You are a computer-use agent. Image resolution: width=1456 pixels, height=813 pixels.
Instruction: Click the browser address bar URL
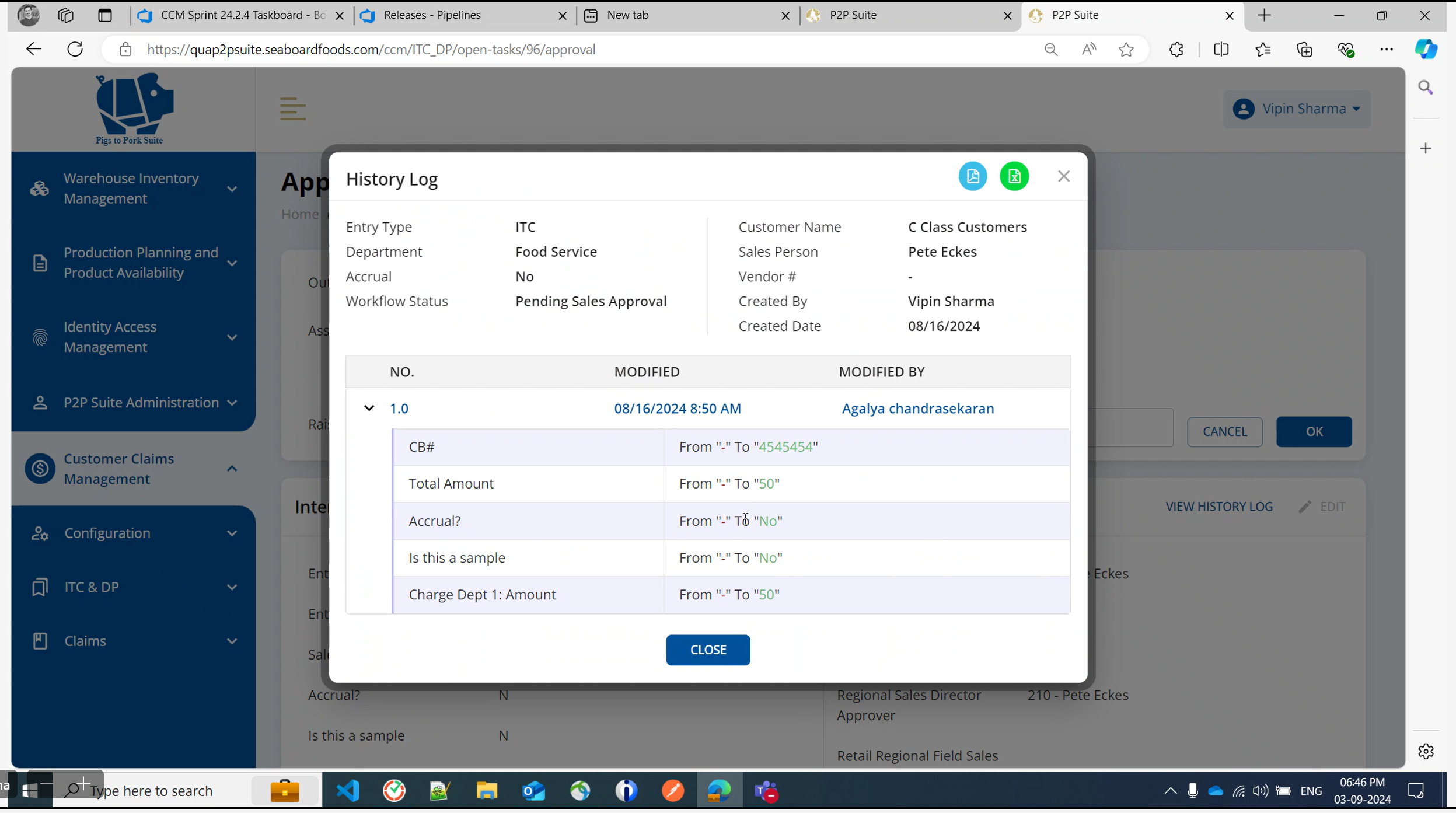pyautogui.click(x=371, y=50)
